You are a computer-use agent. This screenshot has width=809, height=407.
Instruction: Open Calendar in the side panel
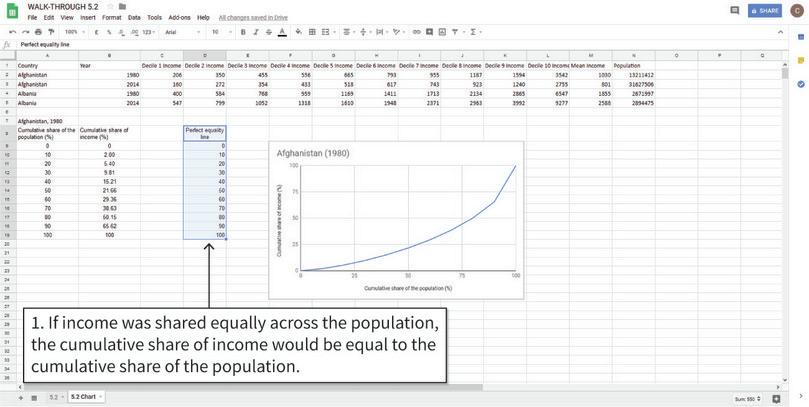pos(801,37)
